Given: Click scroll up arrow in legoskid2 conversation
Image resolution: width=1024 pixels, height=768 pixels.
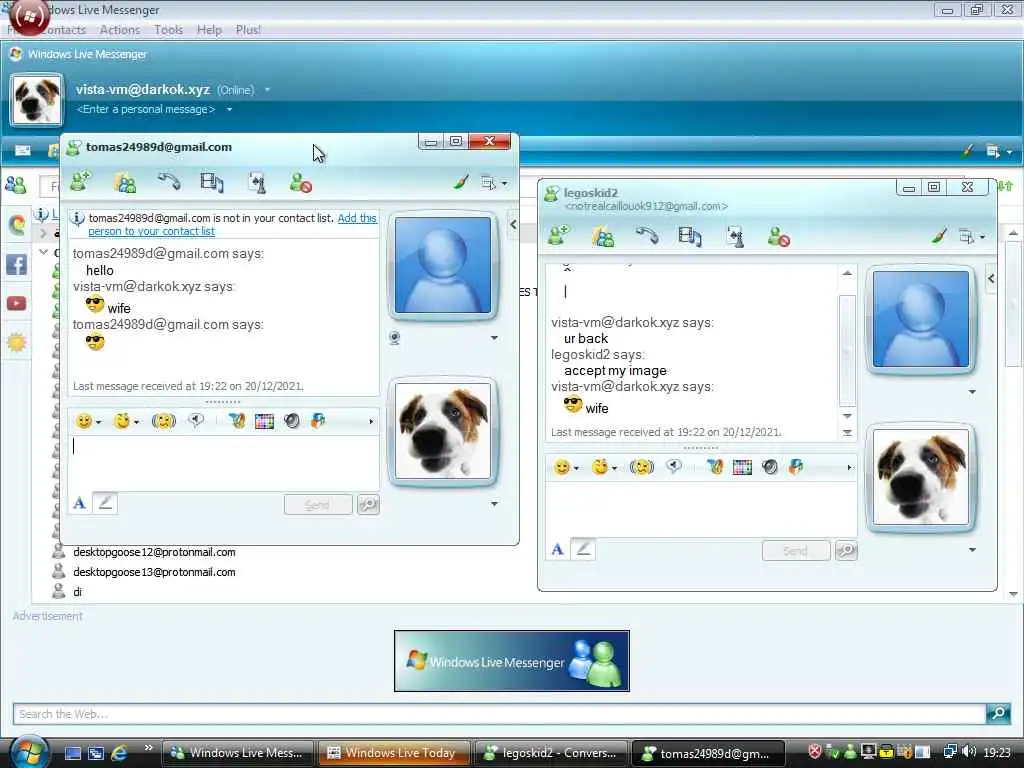Looking at the screenshot, I should [x=847, y=273].
